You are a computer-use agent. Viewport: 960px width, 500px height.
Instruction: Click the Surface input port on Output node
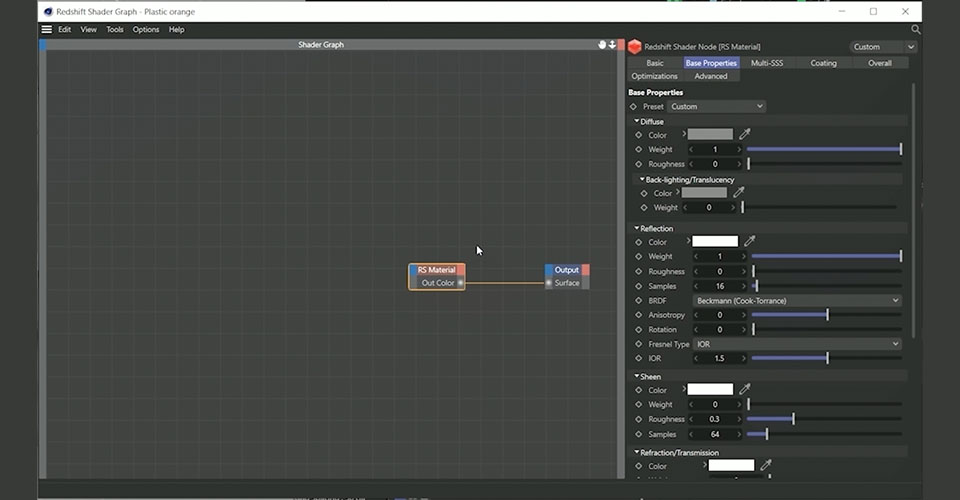point(549,283)
